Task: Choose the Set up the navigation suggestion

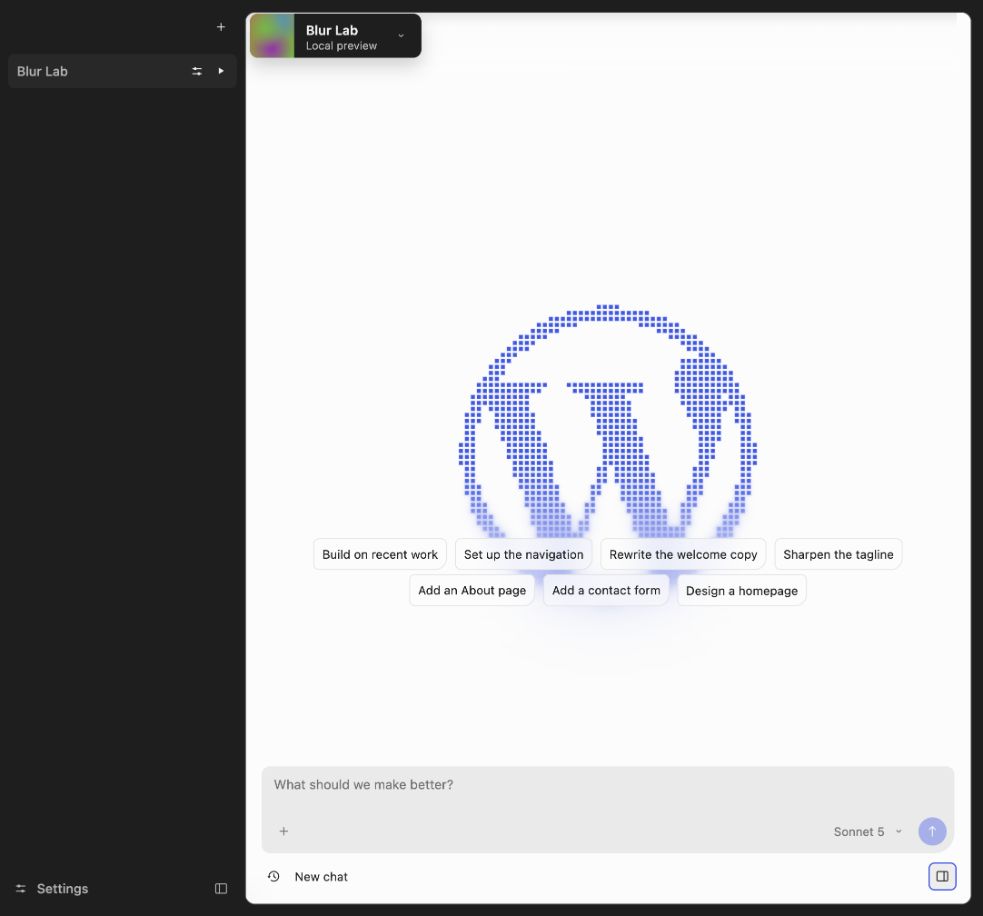Action: [523, 554]
